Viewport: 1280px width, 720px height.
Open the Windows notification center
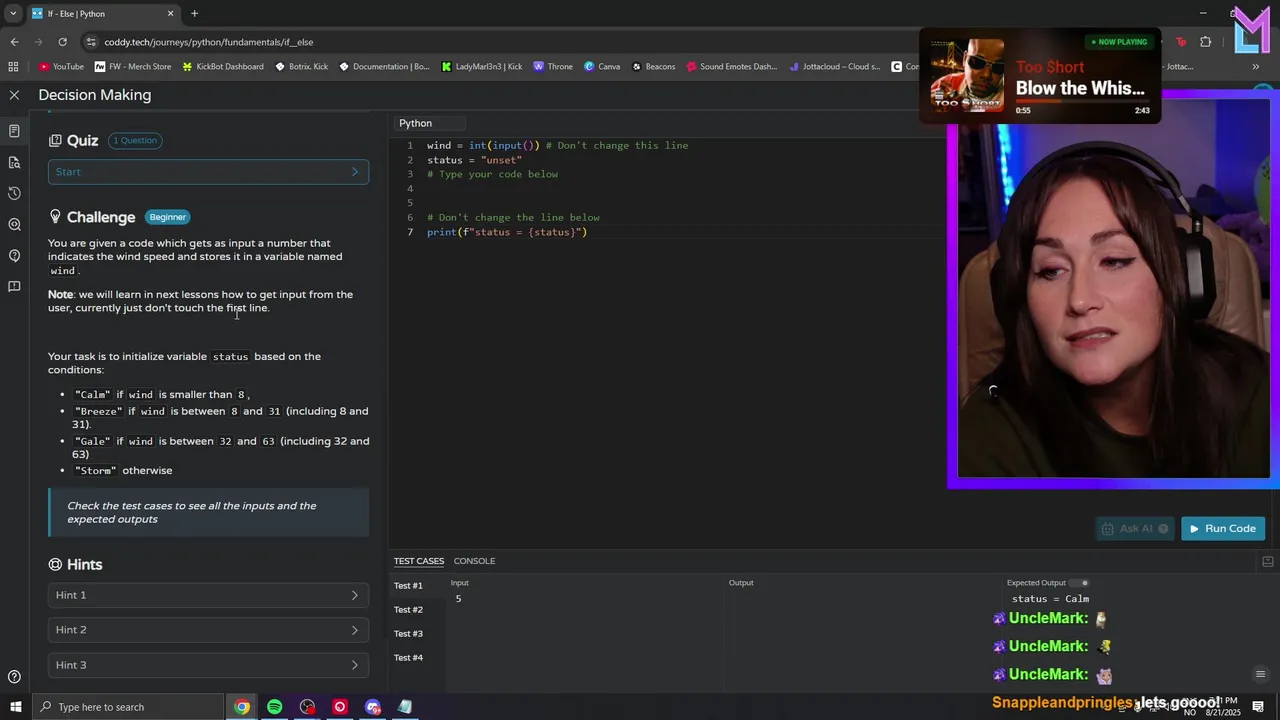coord(1258,707)
